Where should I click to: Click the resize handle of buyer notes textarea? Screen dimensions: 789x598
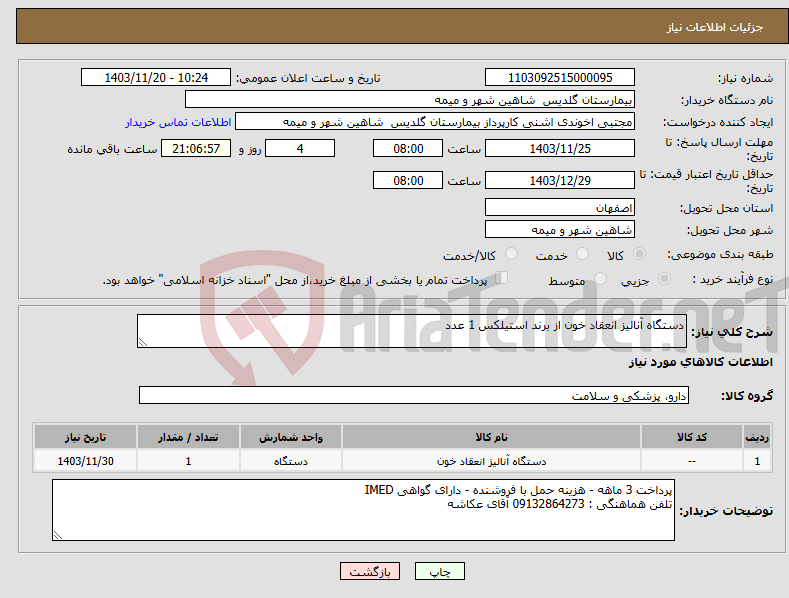pyautogui.click(x=58, y=535)
